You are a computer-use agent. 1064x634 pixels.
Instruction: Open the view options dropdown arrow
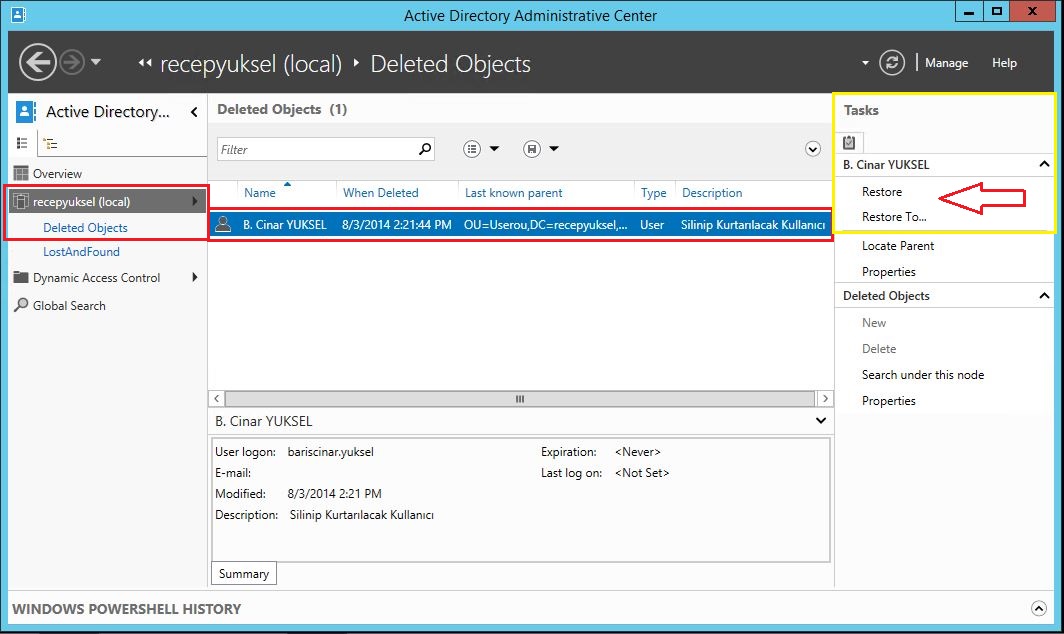tap(494, 149)
